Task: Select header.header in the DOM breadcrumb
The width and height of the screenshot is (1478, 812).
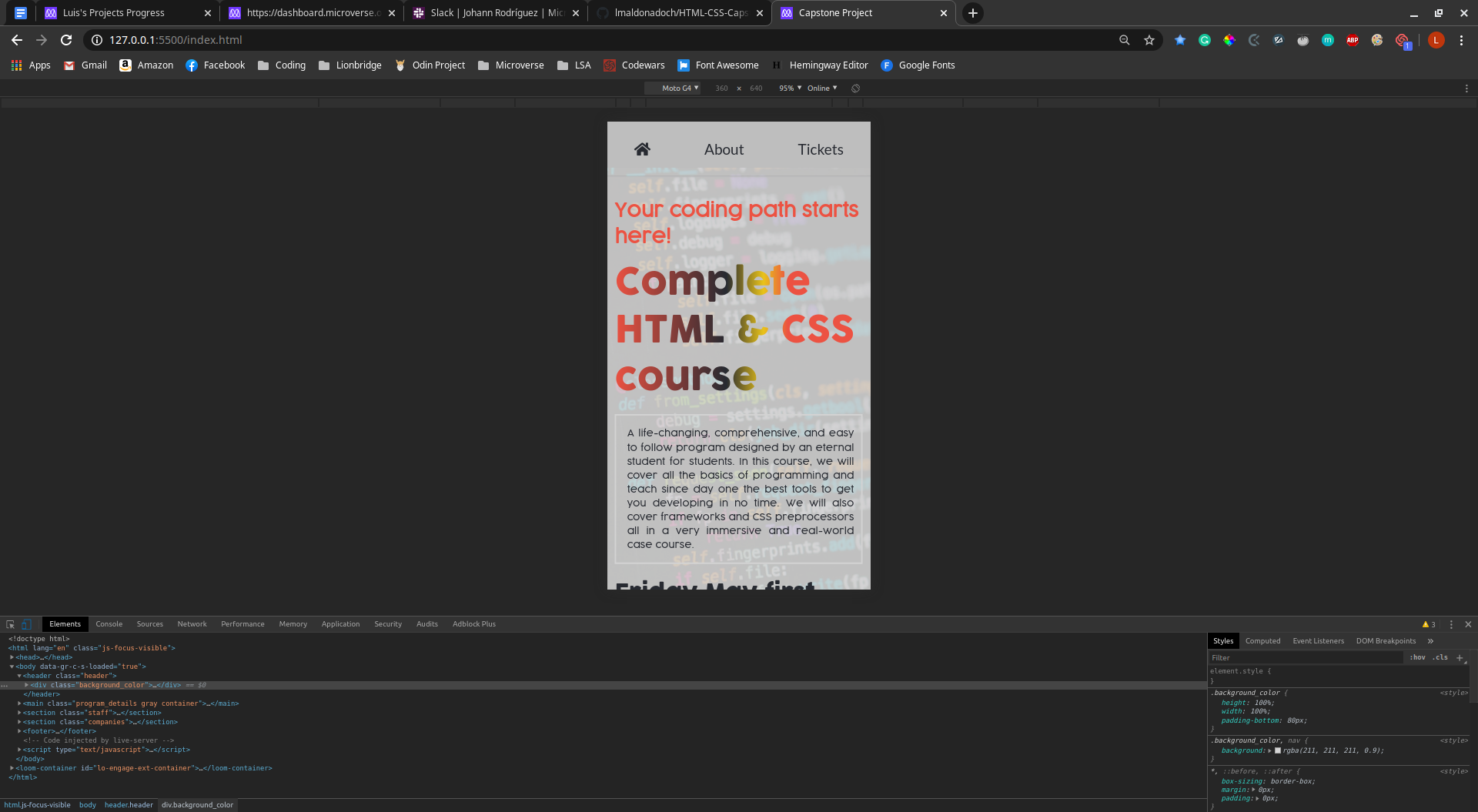Action: (129, 805)
